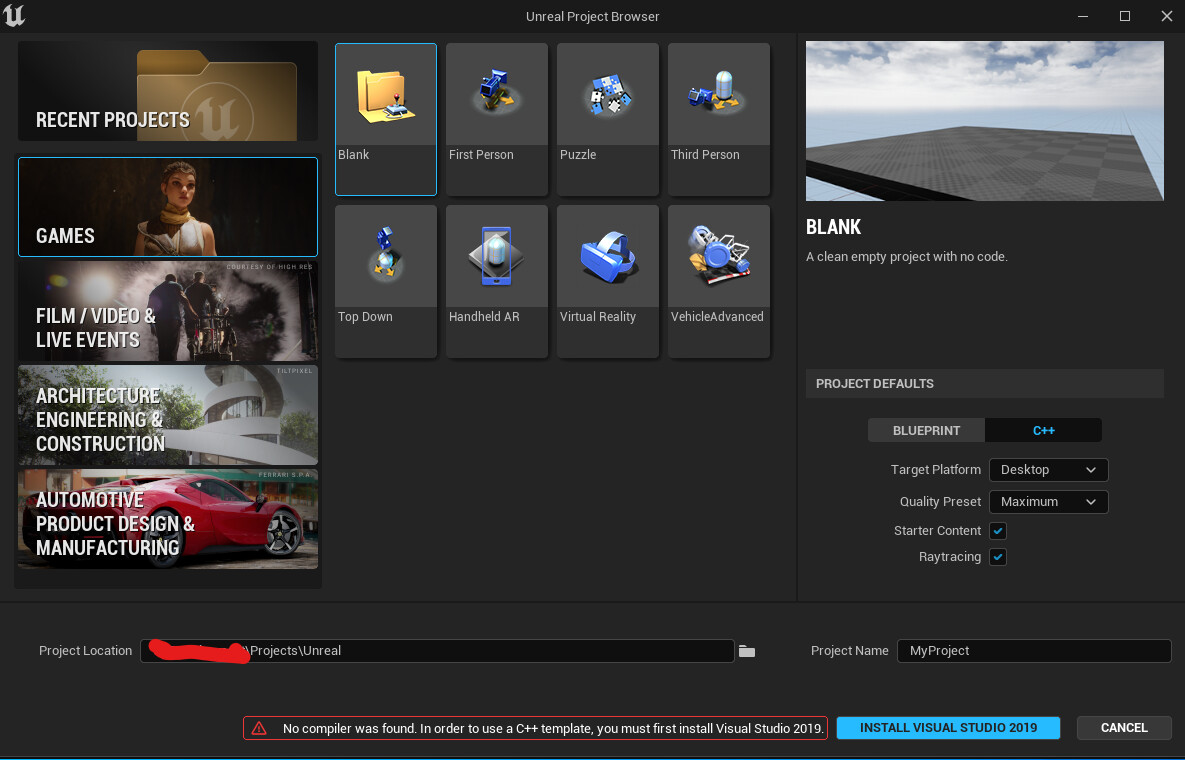Toggle the Starter Content checkbox

point(998,531)
